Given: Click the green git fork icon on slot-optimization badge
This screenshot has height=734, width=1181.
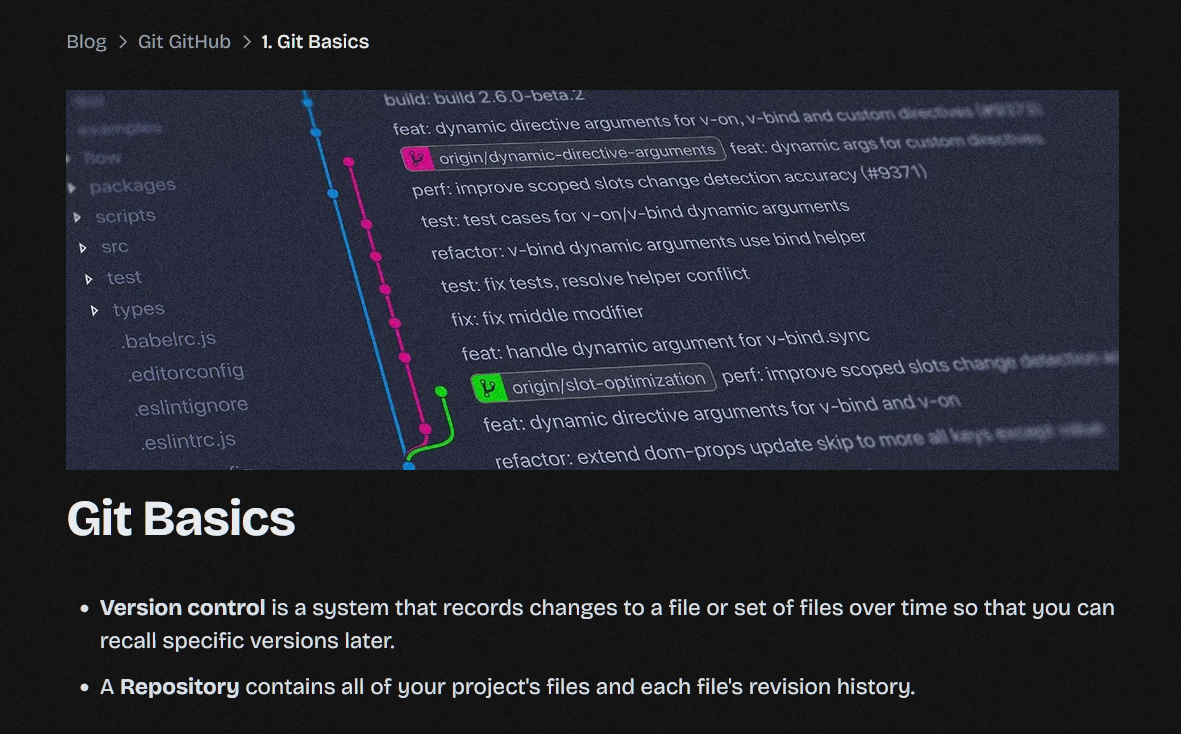Looking at the screenshot, I should (x=488, y=388).
